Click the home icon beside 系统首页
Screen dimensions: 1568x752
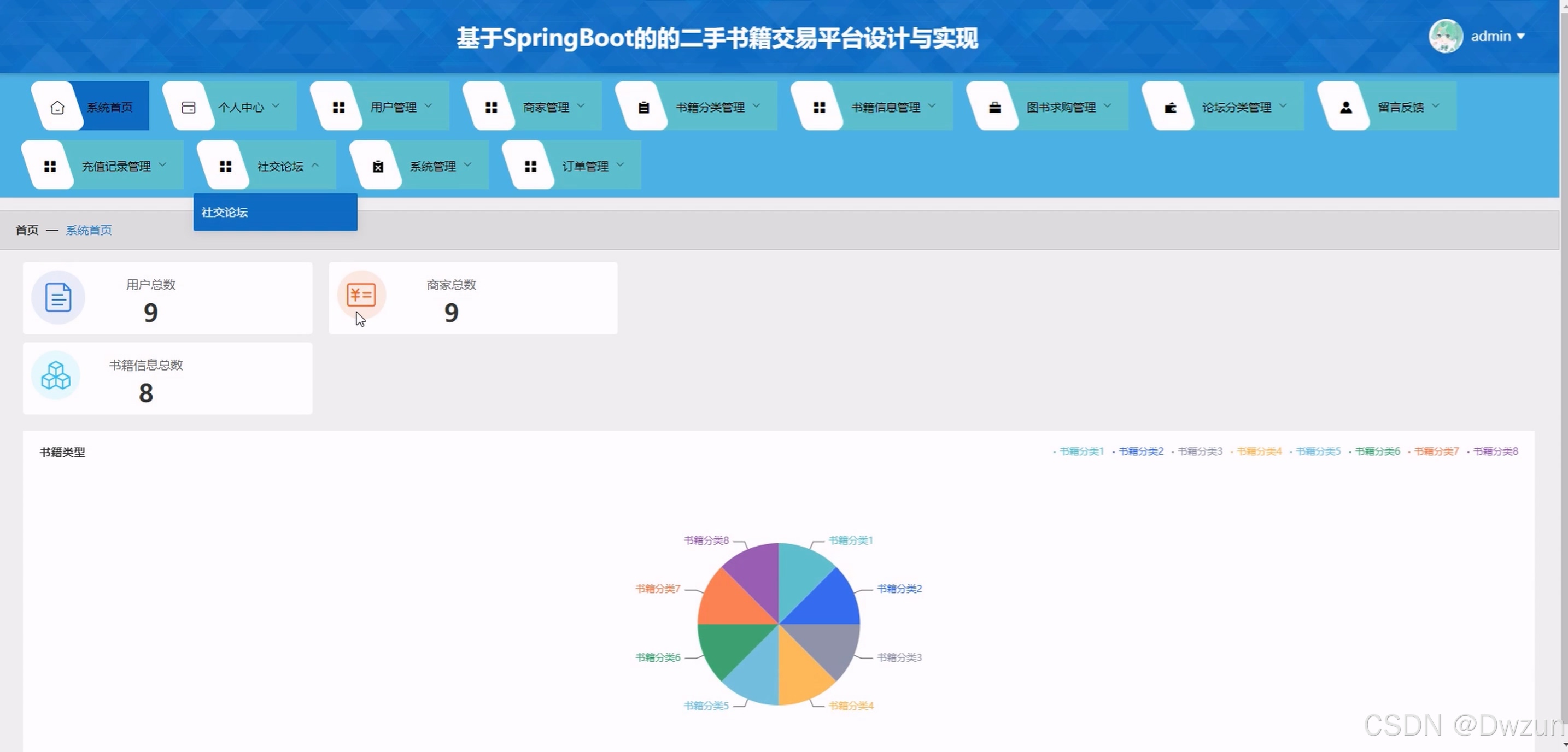[x=57, y=107]
